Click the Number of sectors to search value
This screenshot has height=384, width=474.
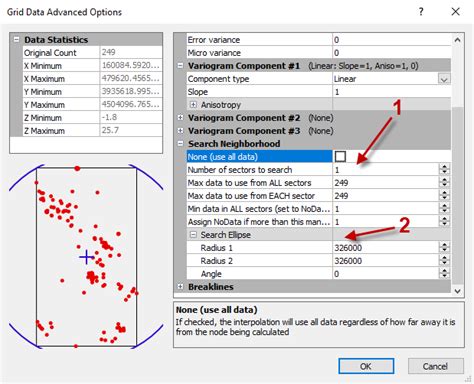[x=386, y=170]
